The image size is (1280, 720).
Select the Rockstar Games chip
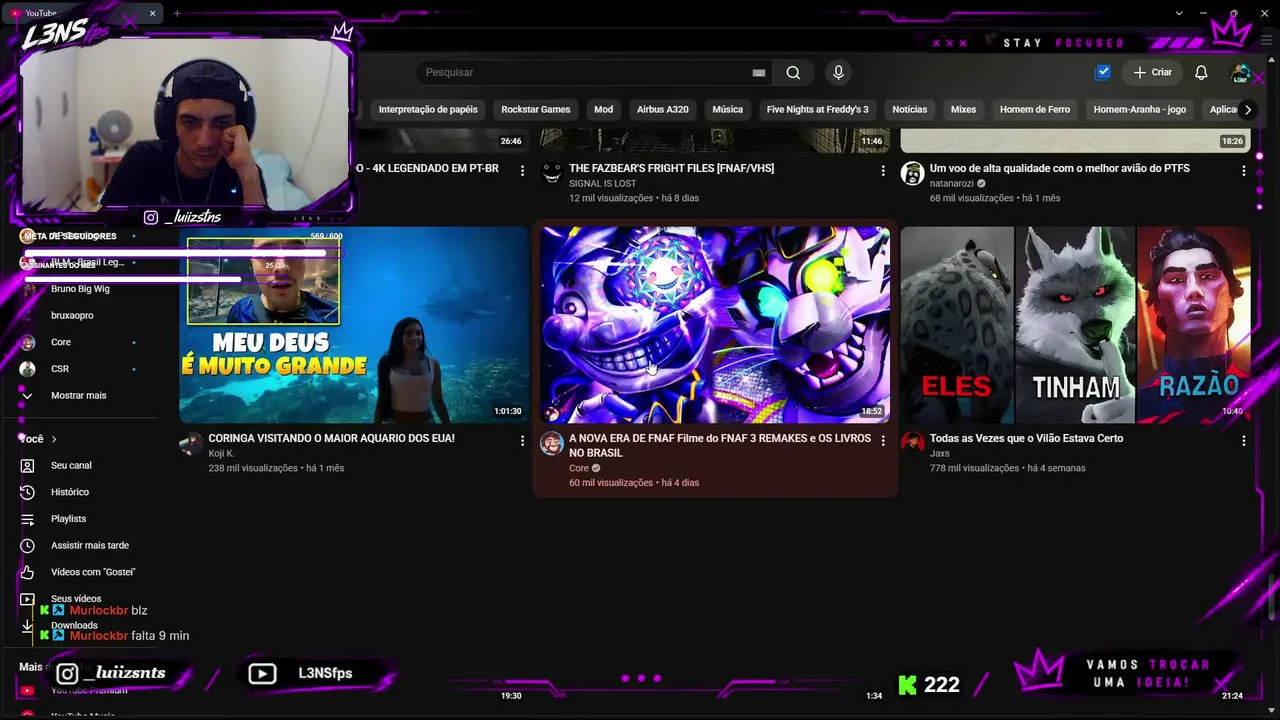[x=536, y=110]
